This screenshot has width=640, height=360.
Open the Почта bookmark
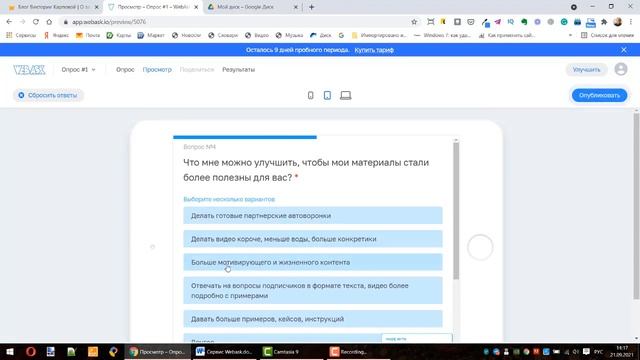pyautogui.click(x=88, y=36)
